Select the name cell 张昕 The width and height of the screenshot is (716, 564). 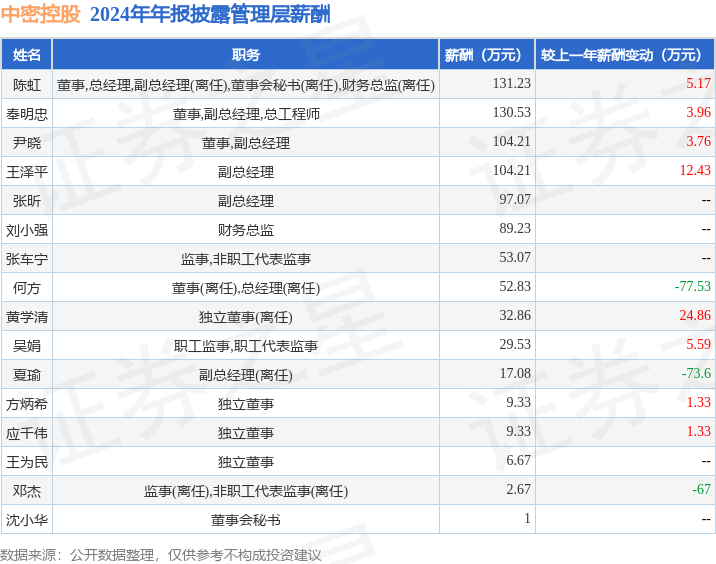coord(26,201)
